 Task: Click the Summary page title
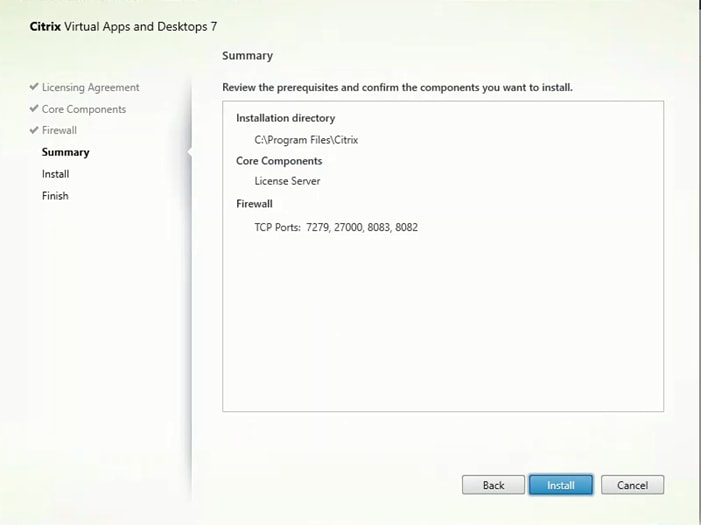tap(247, 56)
